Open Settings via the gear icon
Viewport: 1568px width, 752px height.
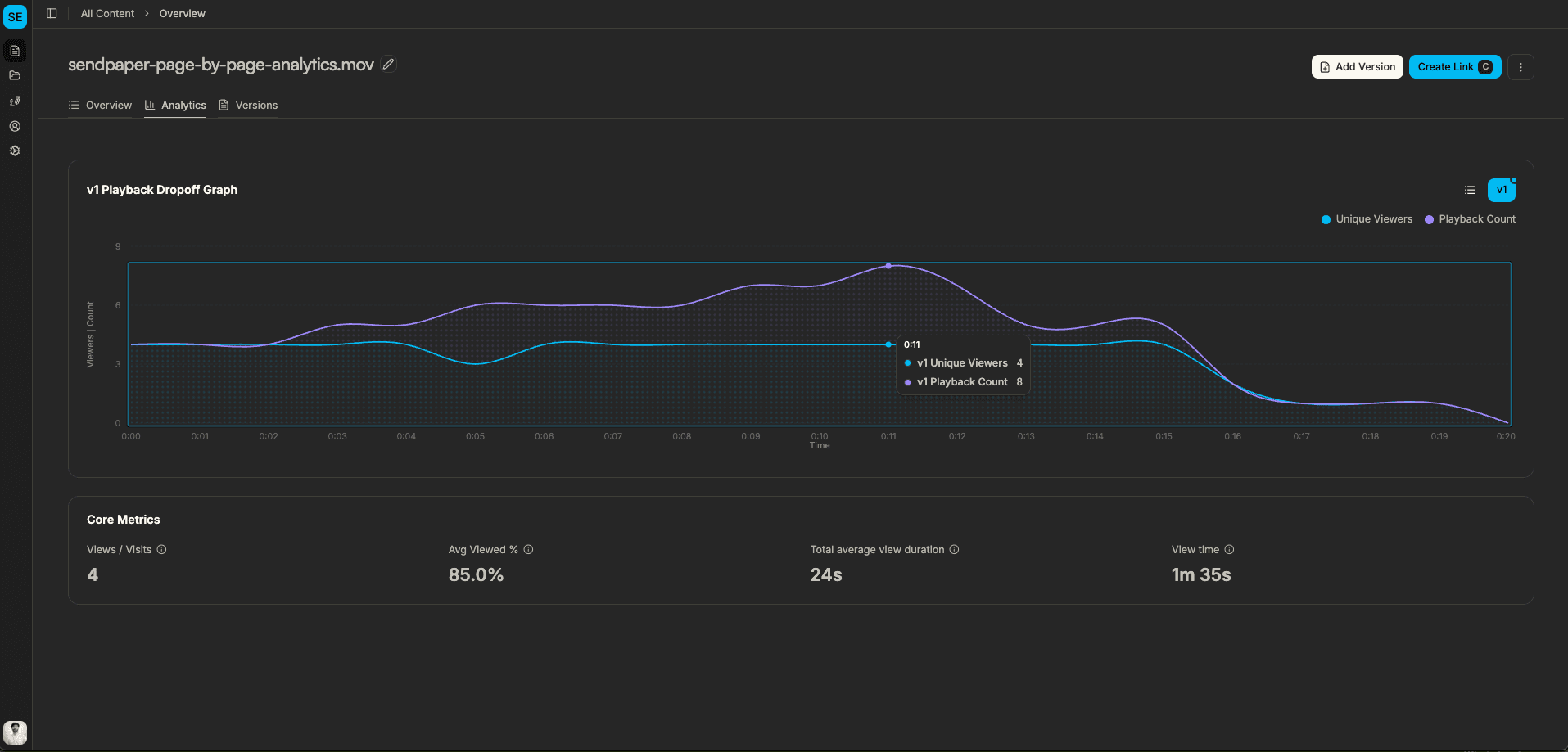(x=15, y=151)
